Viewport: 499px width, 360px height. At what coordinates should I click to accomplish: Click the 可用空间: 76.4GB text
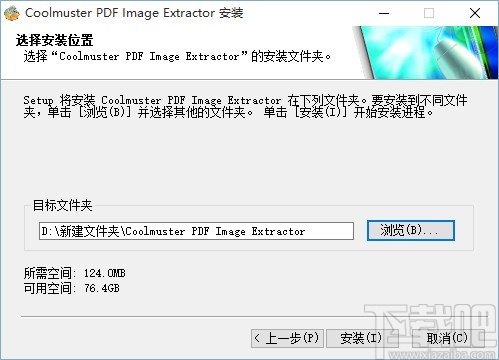point(71,288)
